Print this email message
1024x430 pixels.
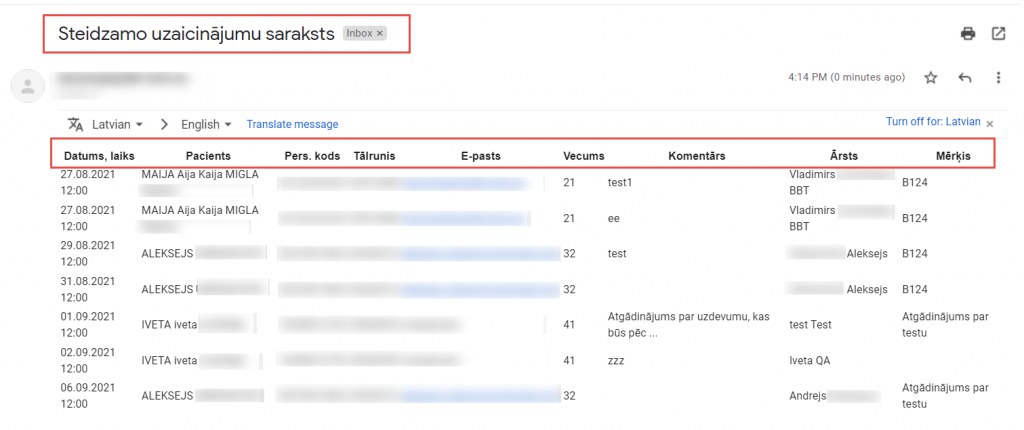point(968,33)
